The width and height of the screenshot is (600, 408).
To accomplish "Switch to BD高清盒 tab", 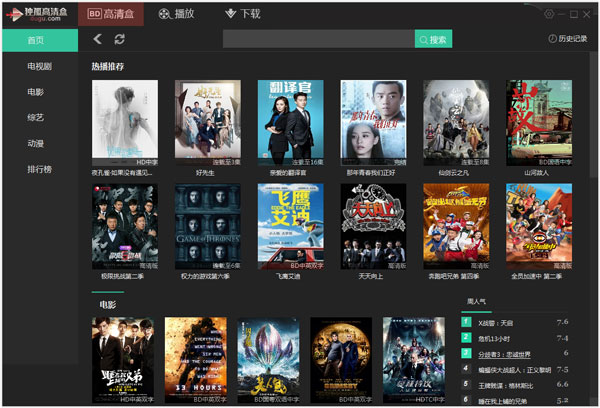I will click(111, 14).
